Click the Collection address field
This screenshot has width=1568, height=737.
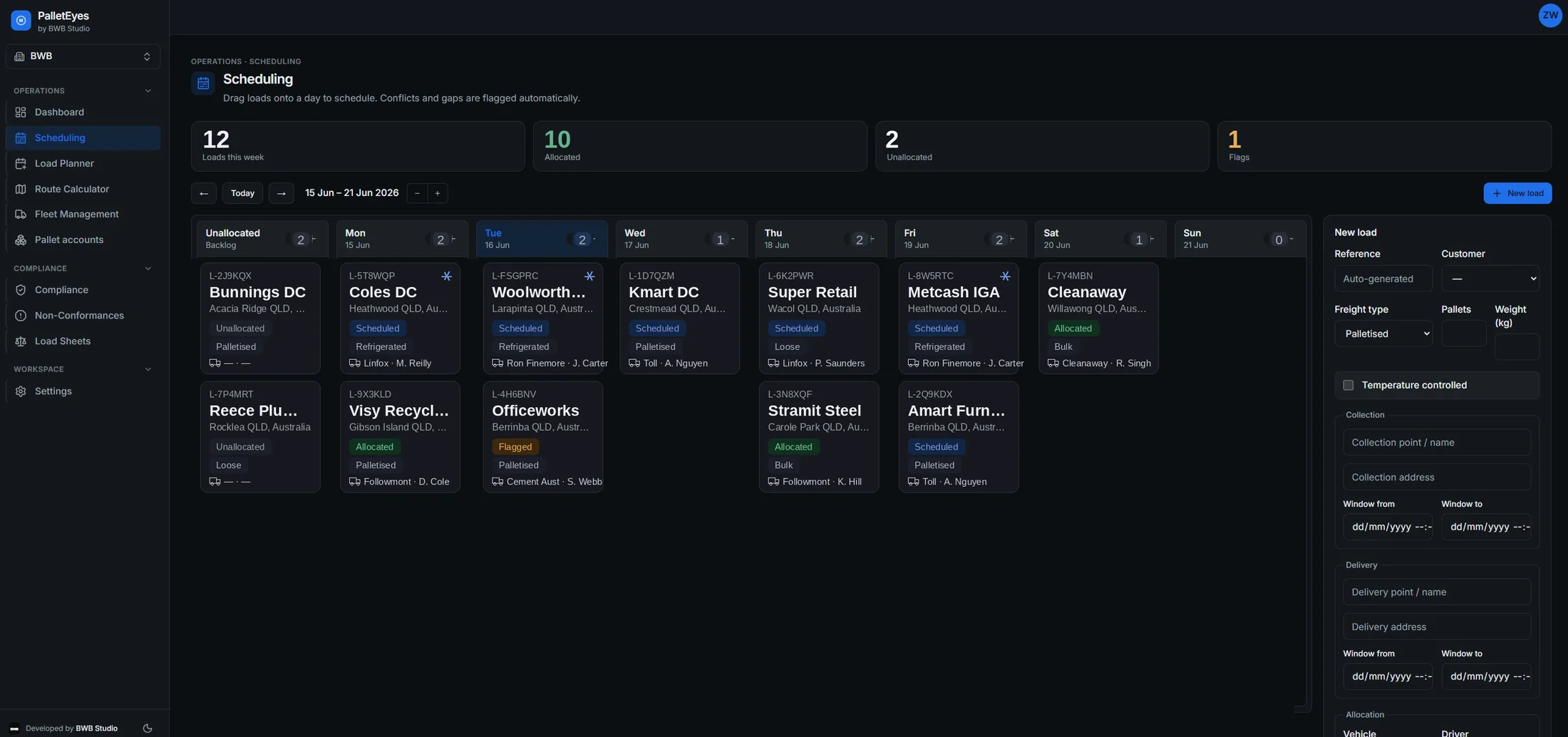point(1436,478)
